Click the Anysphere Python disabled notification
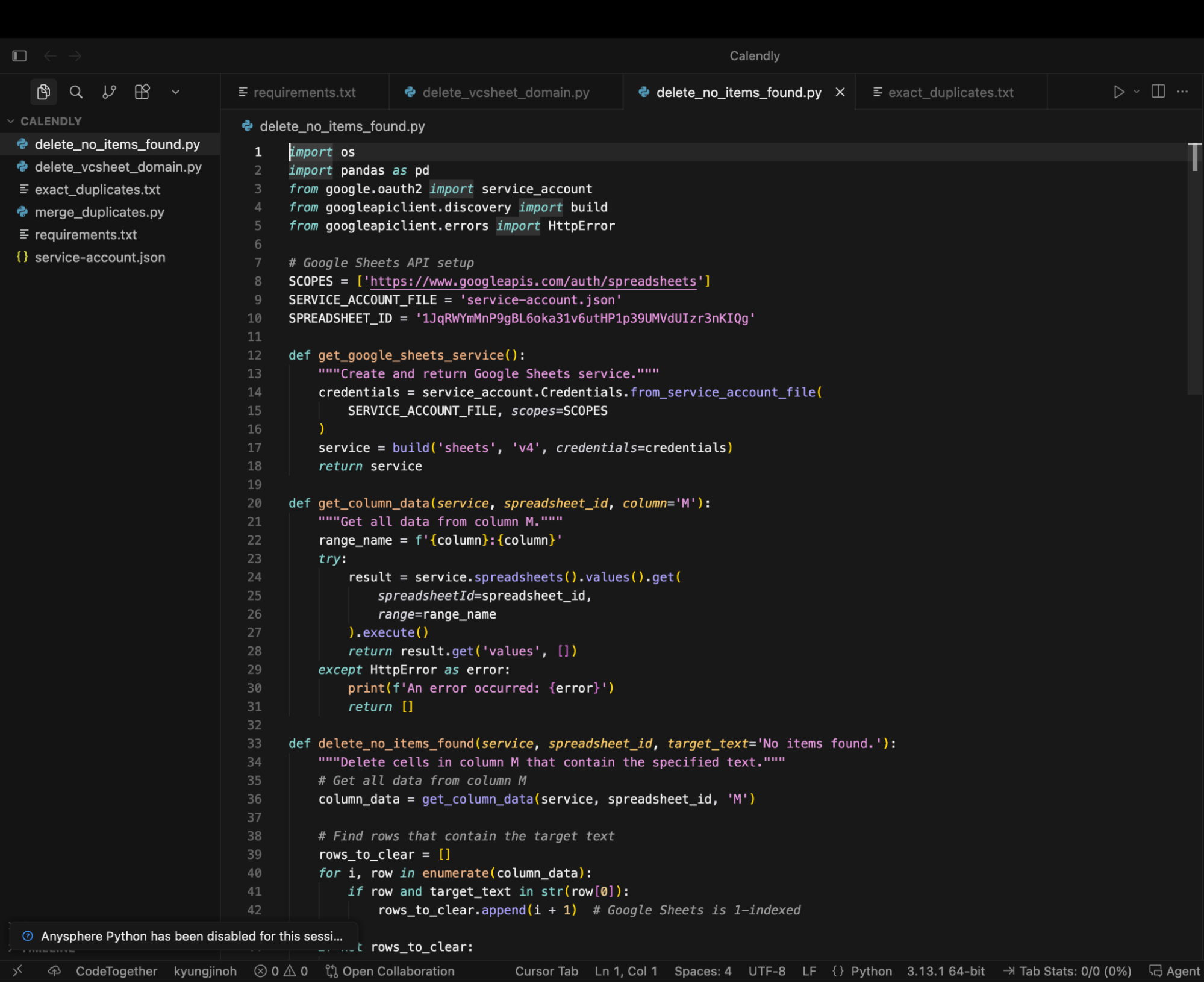The height and width of the screenshot is (983, 1204). (184, 936)
